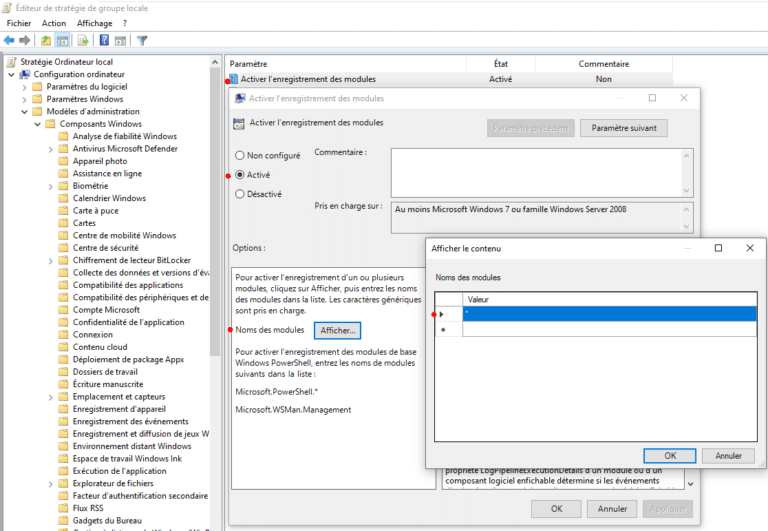Collapse the Composants Windows tree node

37,124
